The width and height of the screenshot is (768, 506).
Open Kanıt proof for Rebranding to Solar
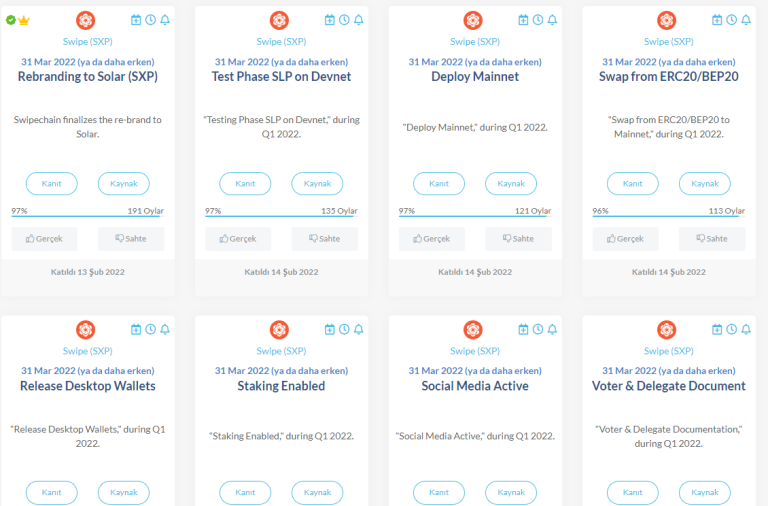(51, 184)
